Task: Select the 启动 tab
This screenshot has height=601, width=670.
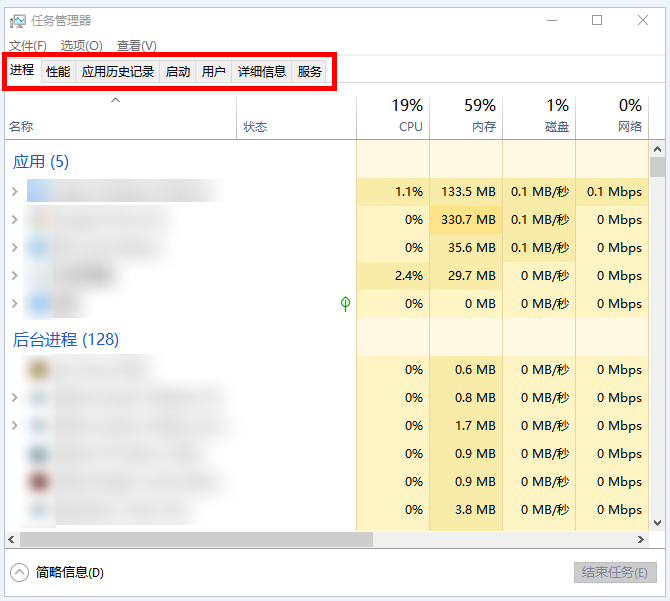Action: coord(177,72)
